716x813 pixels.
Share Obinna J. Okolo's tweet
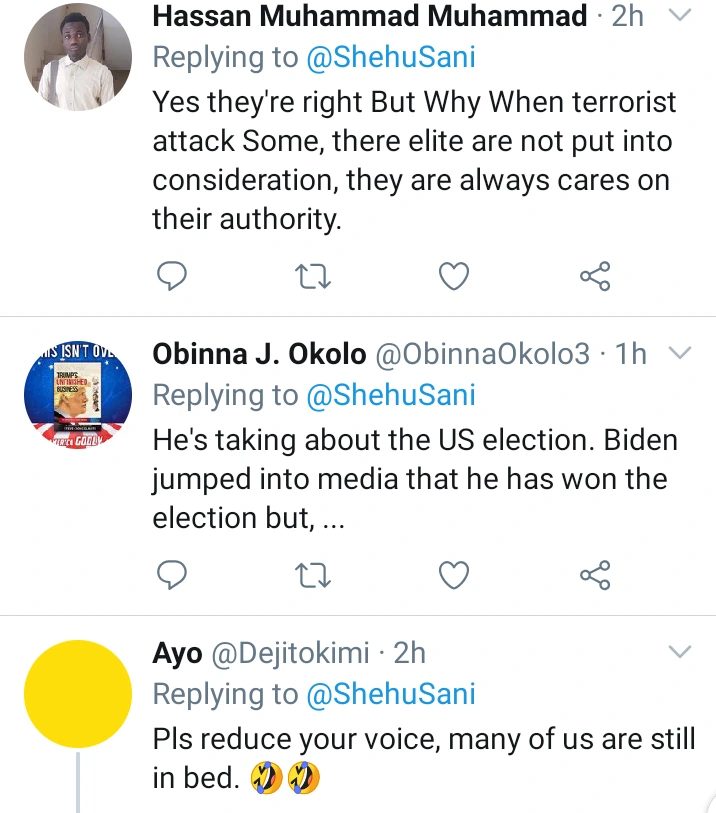[595, 573]
